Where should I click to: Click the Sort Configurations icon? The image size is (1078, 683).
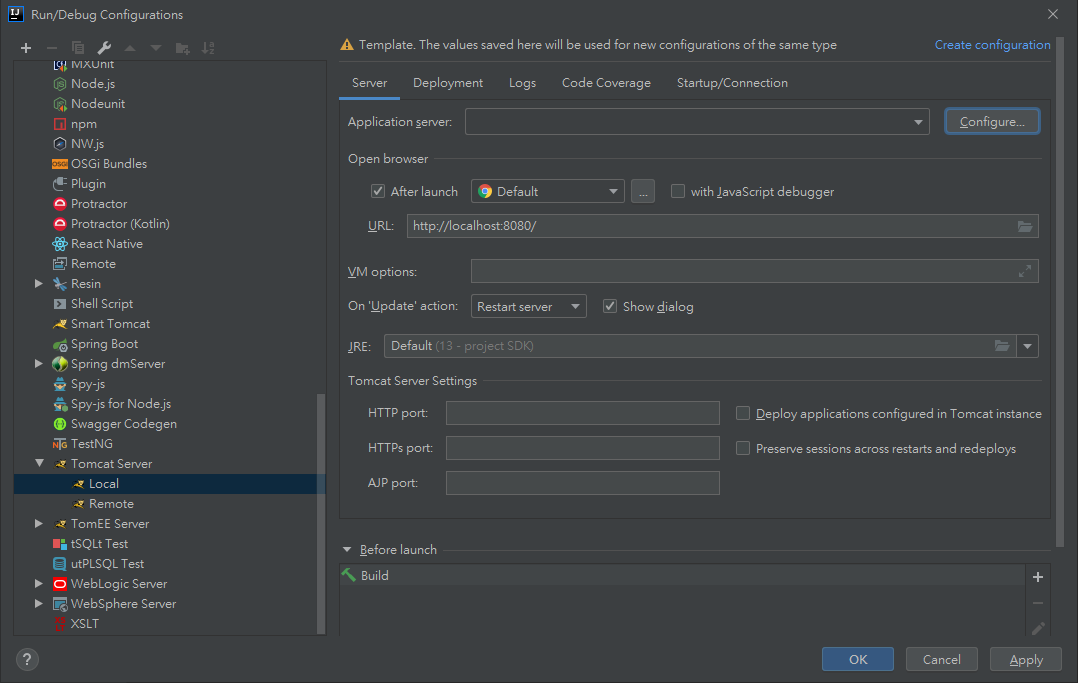(208, 48)
